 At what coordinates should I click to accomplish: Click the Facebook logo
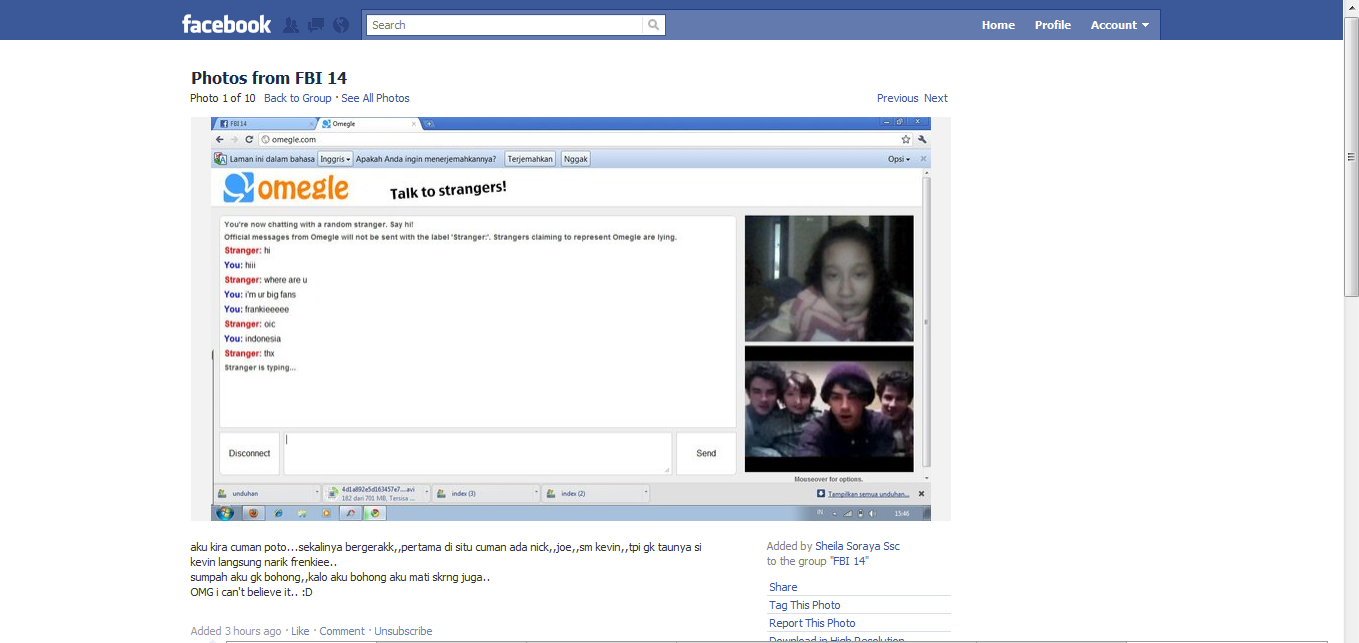pyautogui.click(x=226, y=24)
